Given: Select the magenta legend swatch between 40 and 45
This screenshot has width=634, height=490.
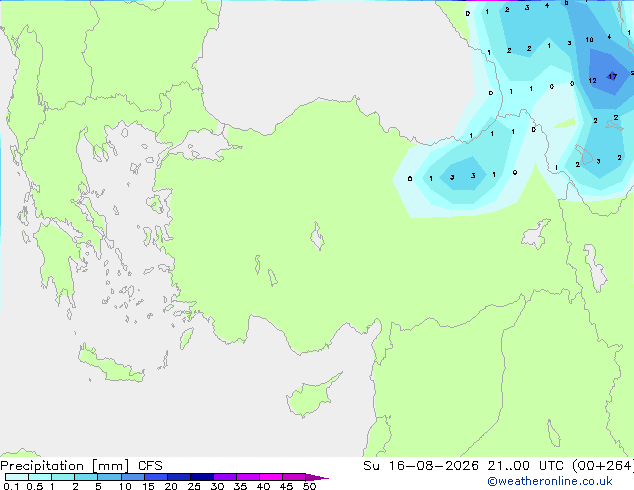Looking at the screenshot, I should [x=271, y=477].
